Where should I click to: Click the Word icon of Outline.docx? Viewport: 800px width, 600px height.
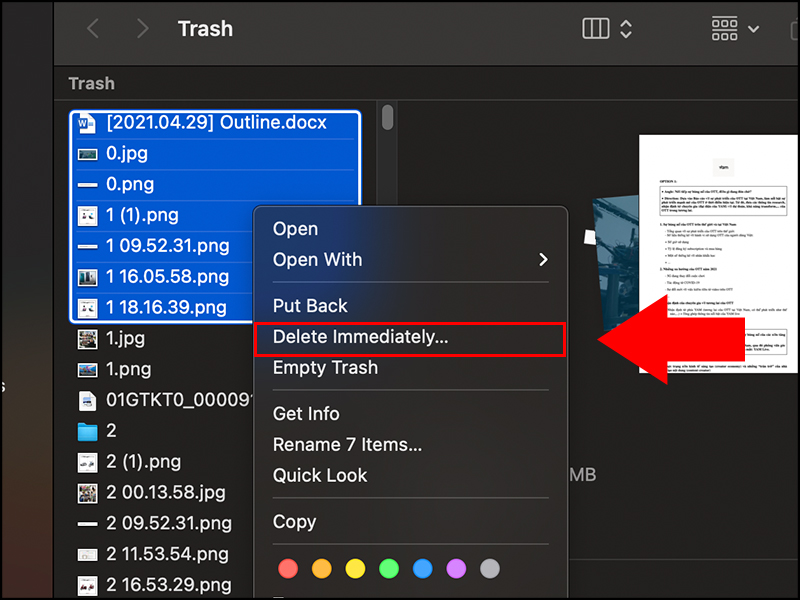click(x=87, y=123)
